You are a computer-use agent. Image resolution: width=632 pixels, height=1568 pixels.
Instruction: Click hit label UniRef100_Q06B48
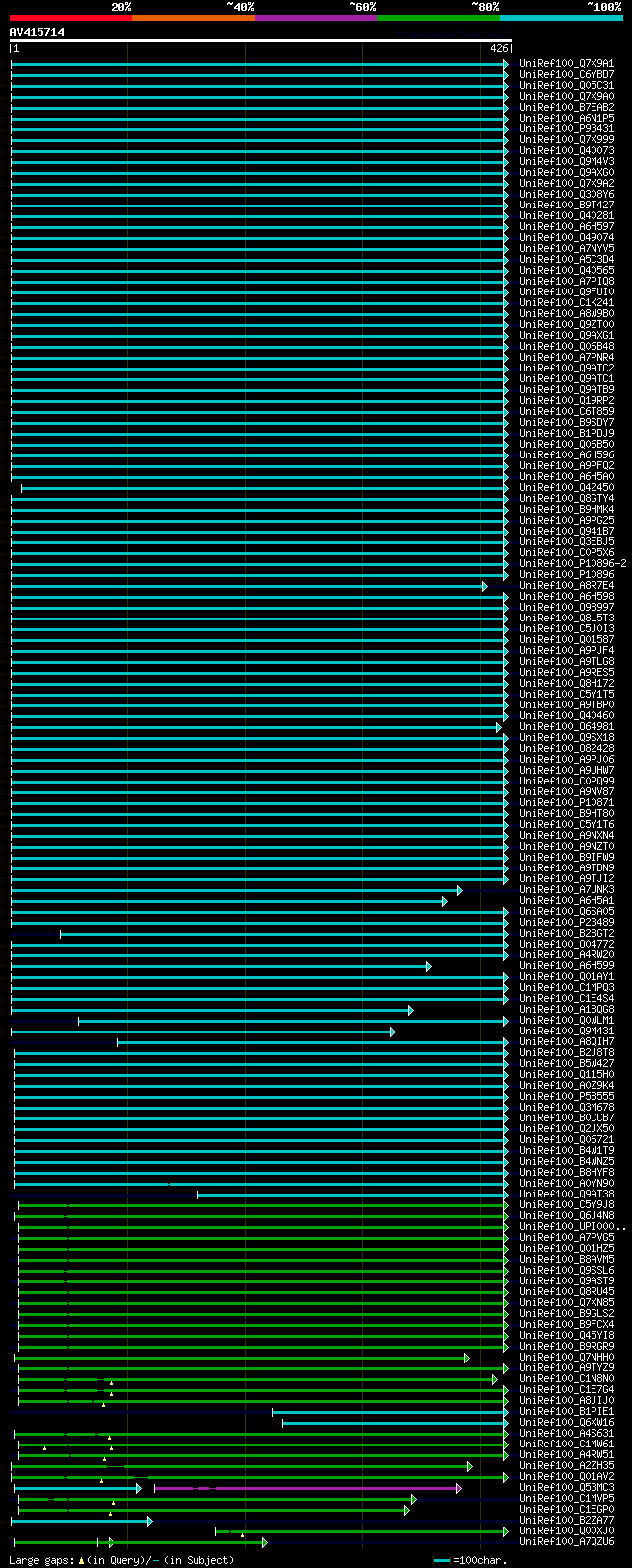(x=567, y=347)
